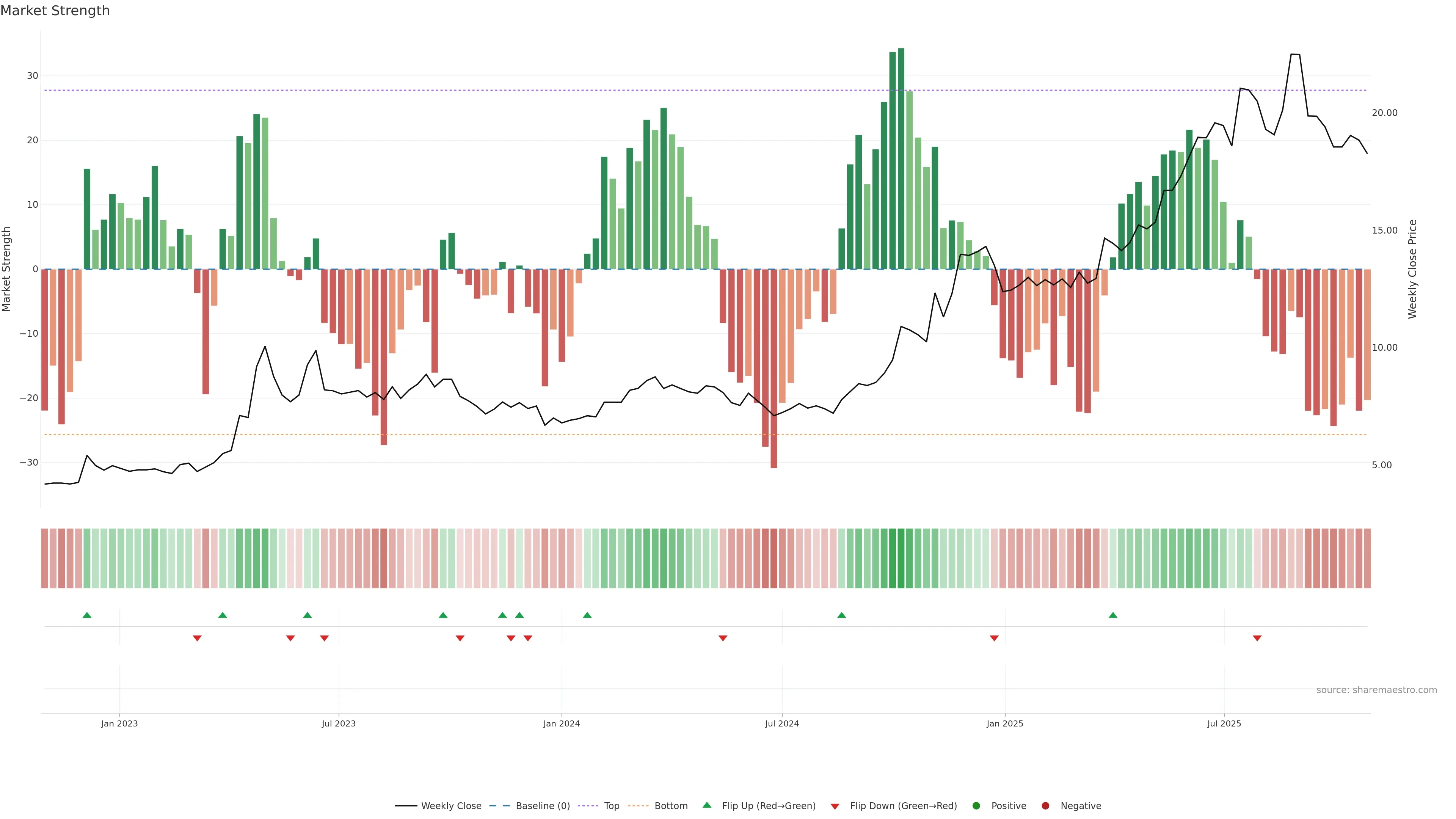Click the Flip Up triangle just after Jan 2024

(x=587, y=615)
